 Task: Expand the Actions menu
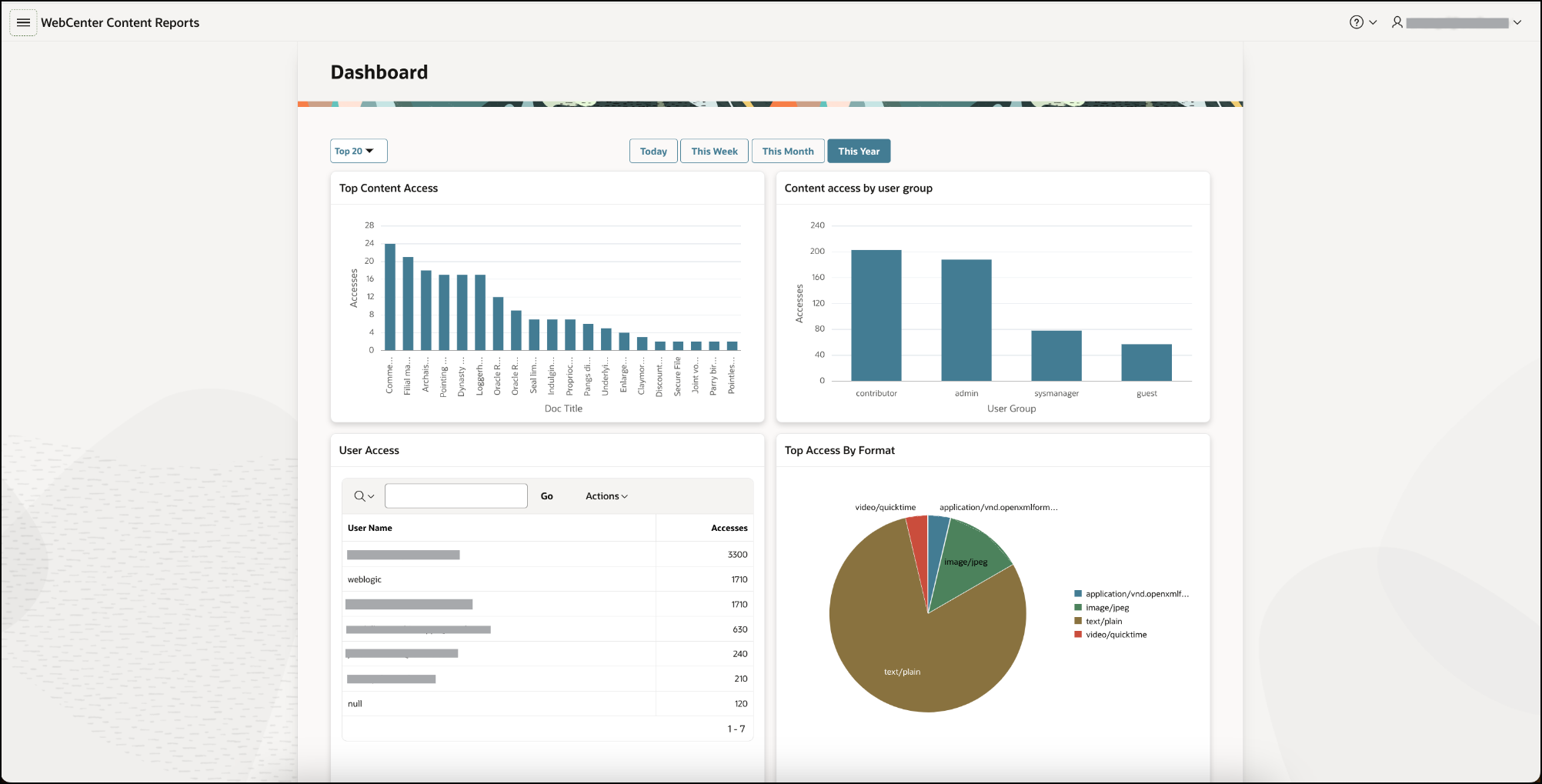(x=606, y=496)
